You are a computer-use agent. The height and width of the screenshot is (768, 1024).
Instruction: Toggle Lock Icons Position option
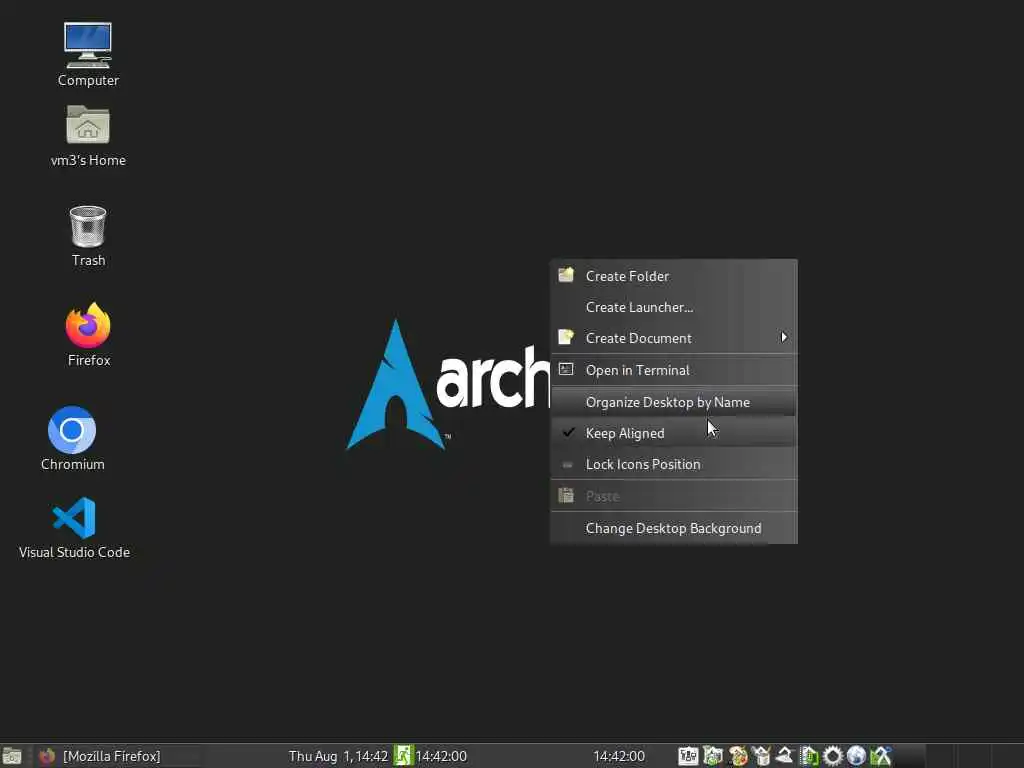point(674,464)
